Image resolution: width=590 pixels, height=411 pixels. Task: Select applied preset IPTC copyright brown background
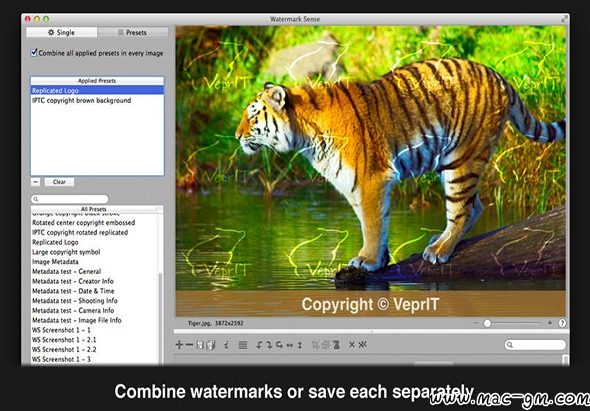click(97, 100)
